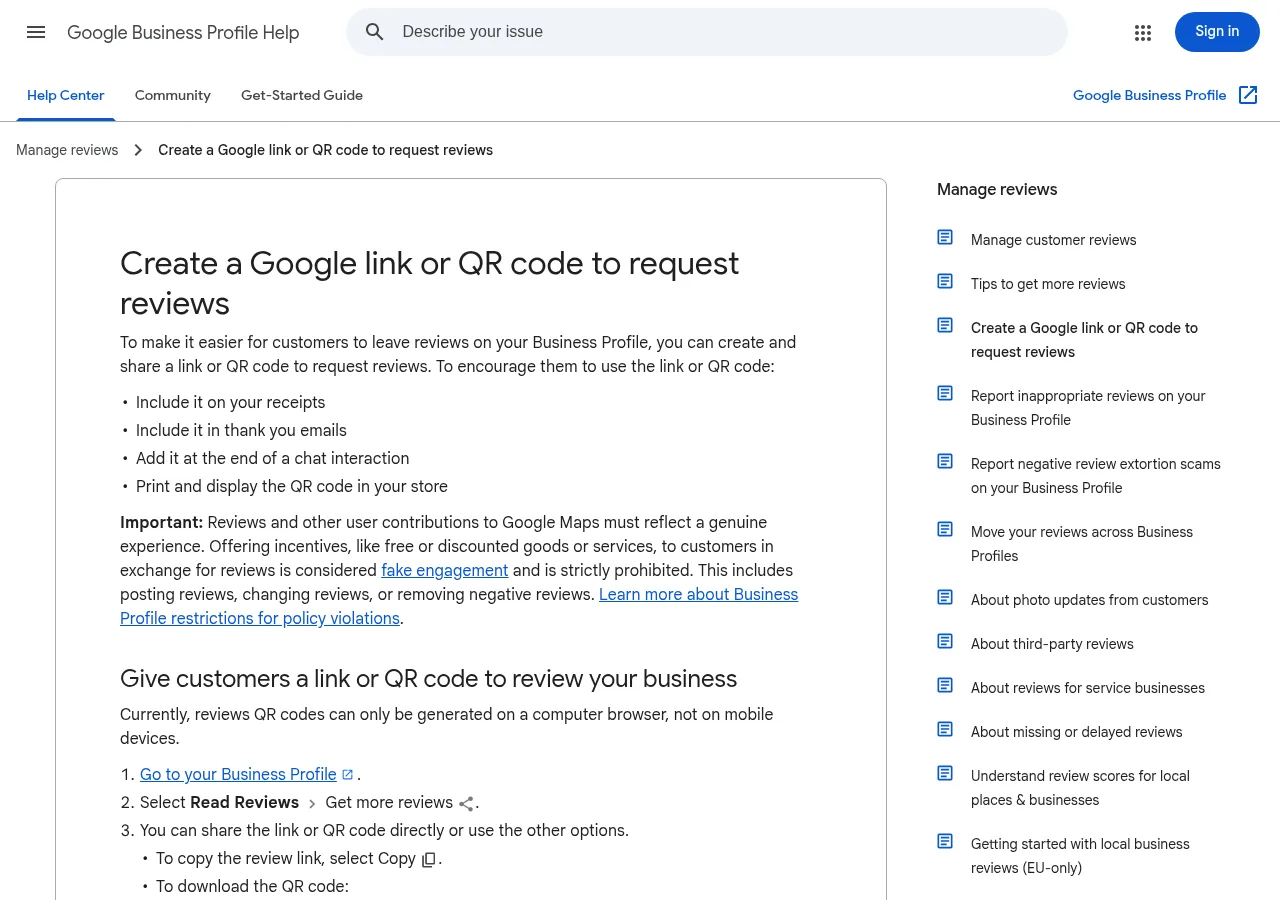Click the article icon beside Getting started with local business reviews
Screen dimensions: 1280x900
945,841
